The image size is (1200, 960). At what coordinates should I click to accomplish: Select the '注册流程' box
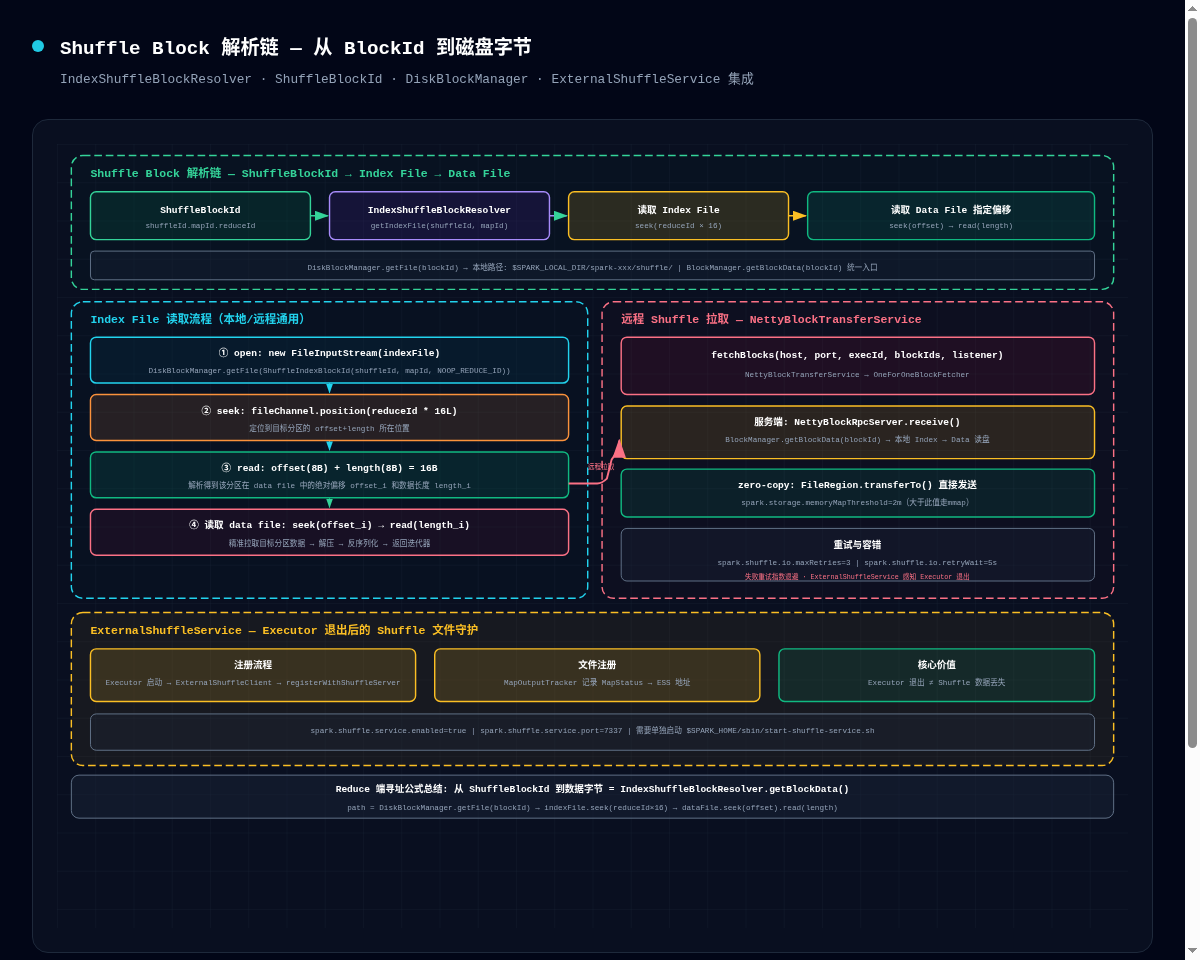[x=253, y=675]
